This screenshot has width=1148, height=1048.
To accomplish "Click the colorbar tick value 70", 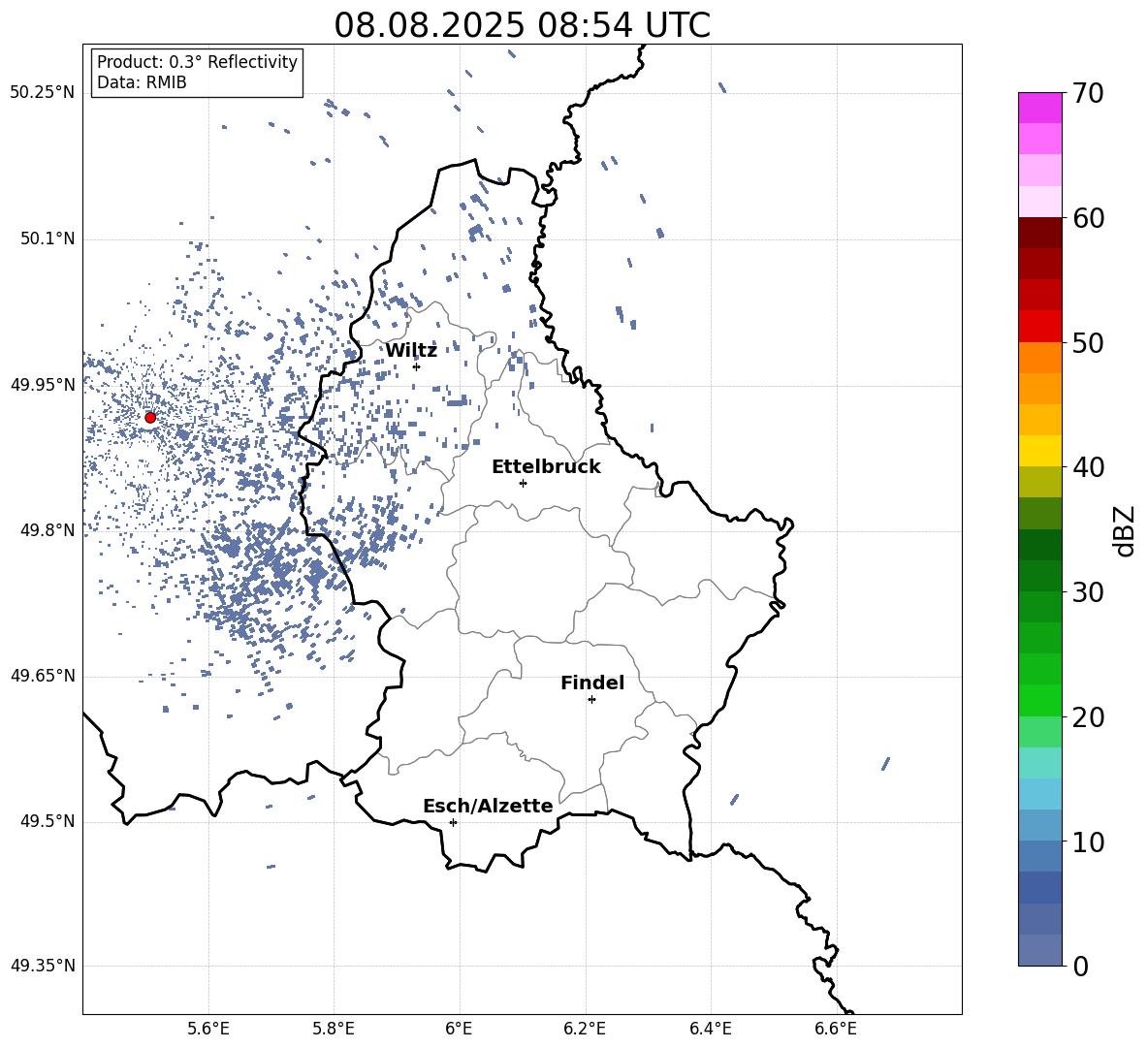I will click(x=1088, y=94).
